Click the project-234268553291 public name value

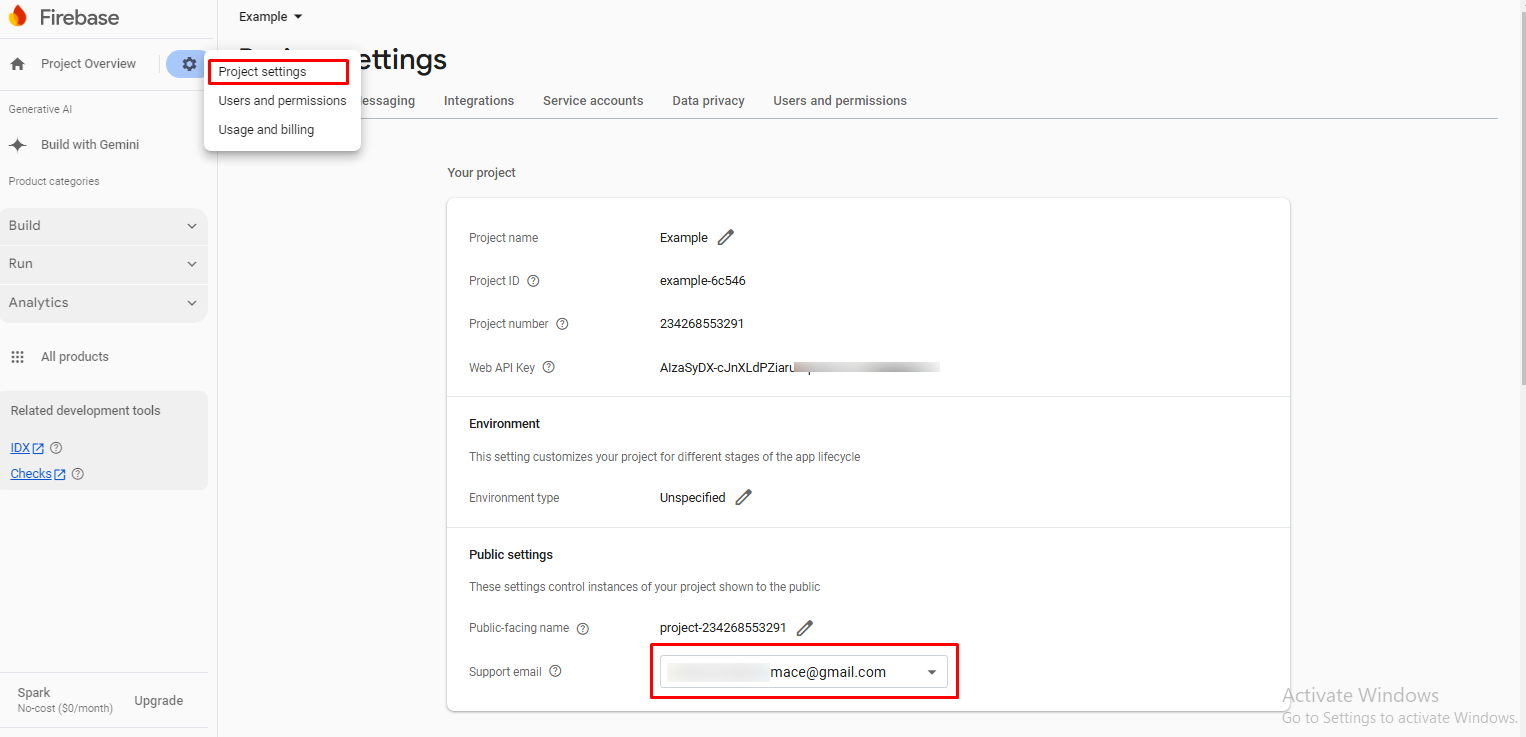(723, 628)
